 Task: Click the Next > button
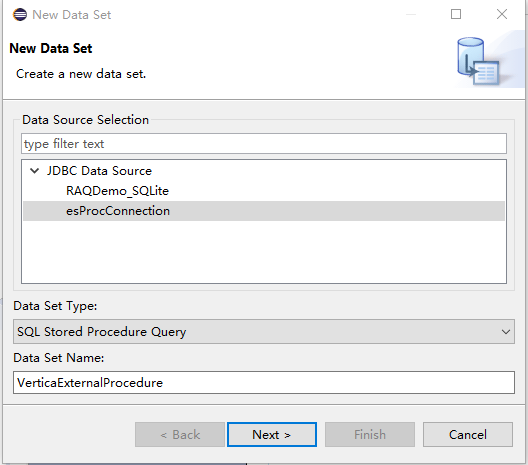coord(272,434)
